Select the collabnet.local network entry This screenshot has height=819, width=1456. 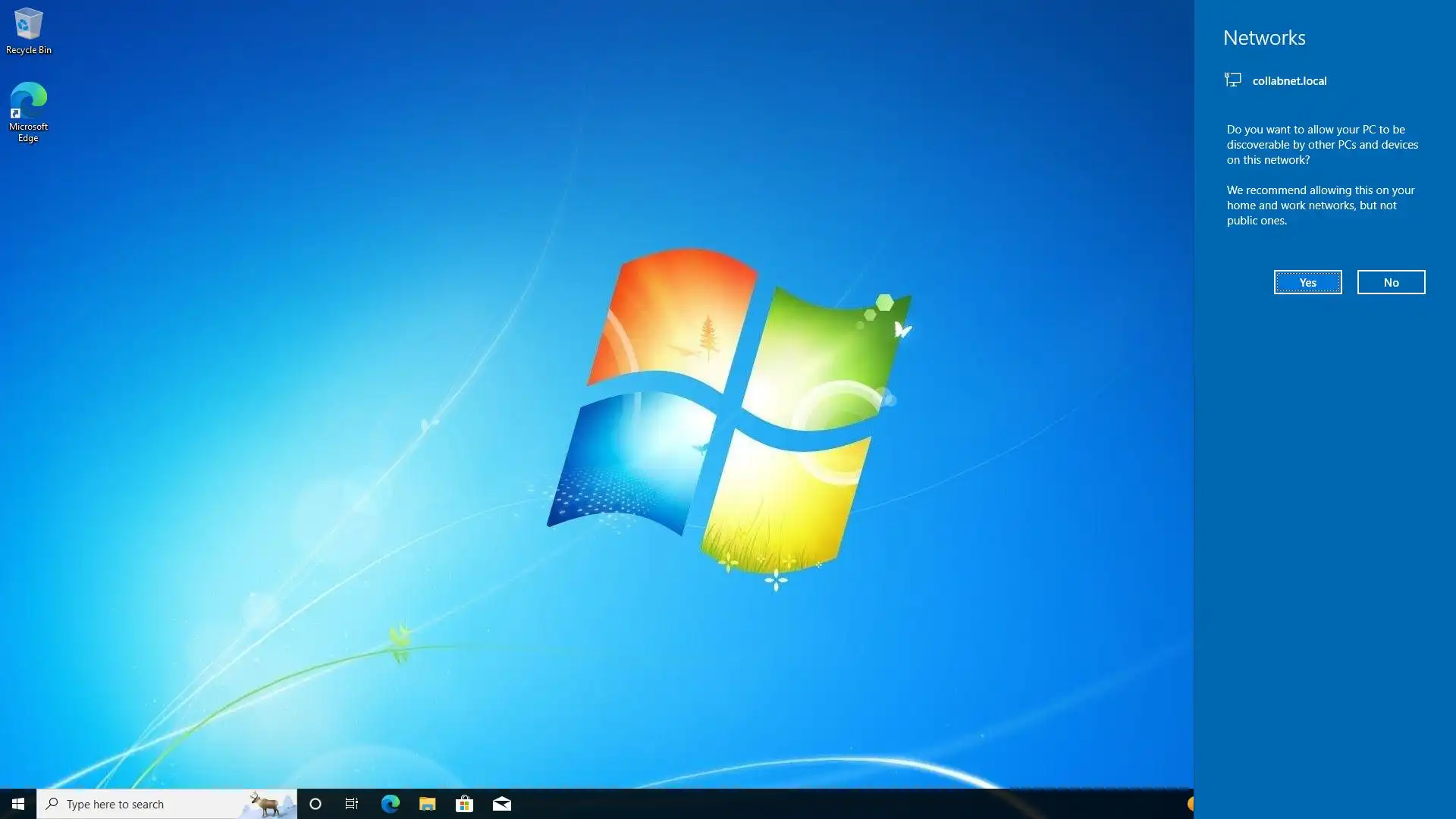pyautogui.click(x=1289, y=81)
